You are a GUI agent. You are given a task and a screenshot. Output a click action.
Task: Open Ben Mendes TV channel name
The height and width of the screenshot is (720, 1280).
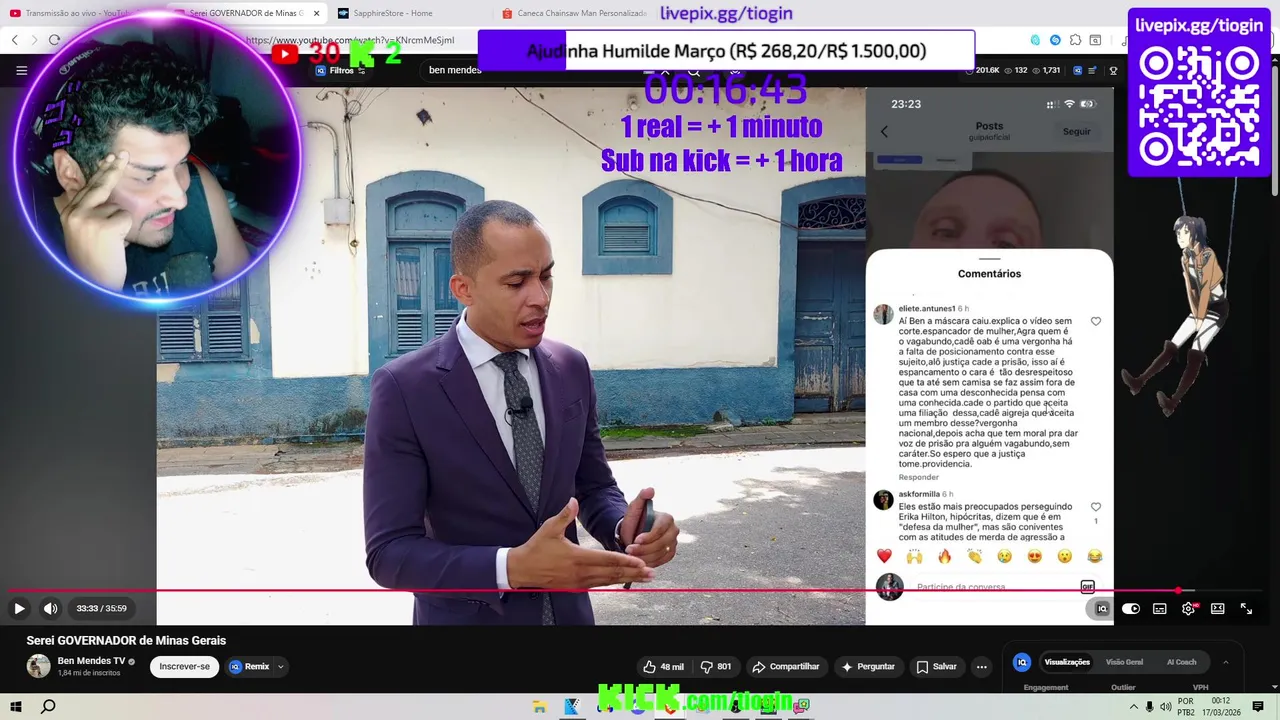tap(91, 661)
